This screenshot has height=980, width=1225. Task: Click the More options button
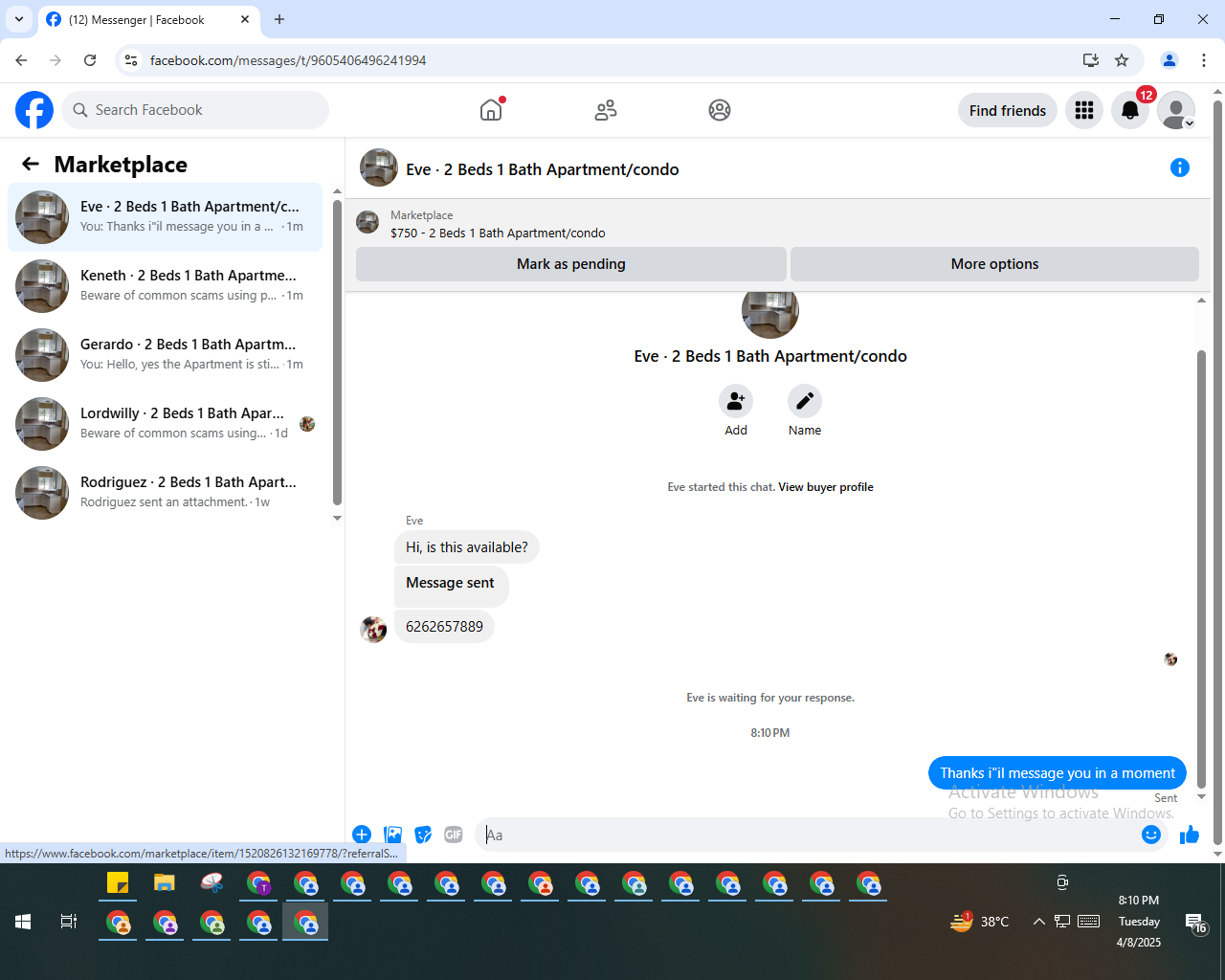(994, 264)
